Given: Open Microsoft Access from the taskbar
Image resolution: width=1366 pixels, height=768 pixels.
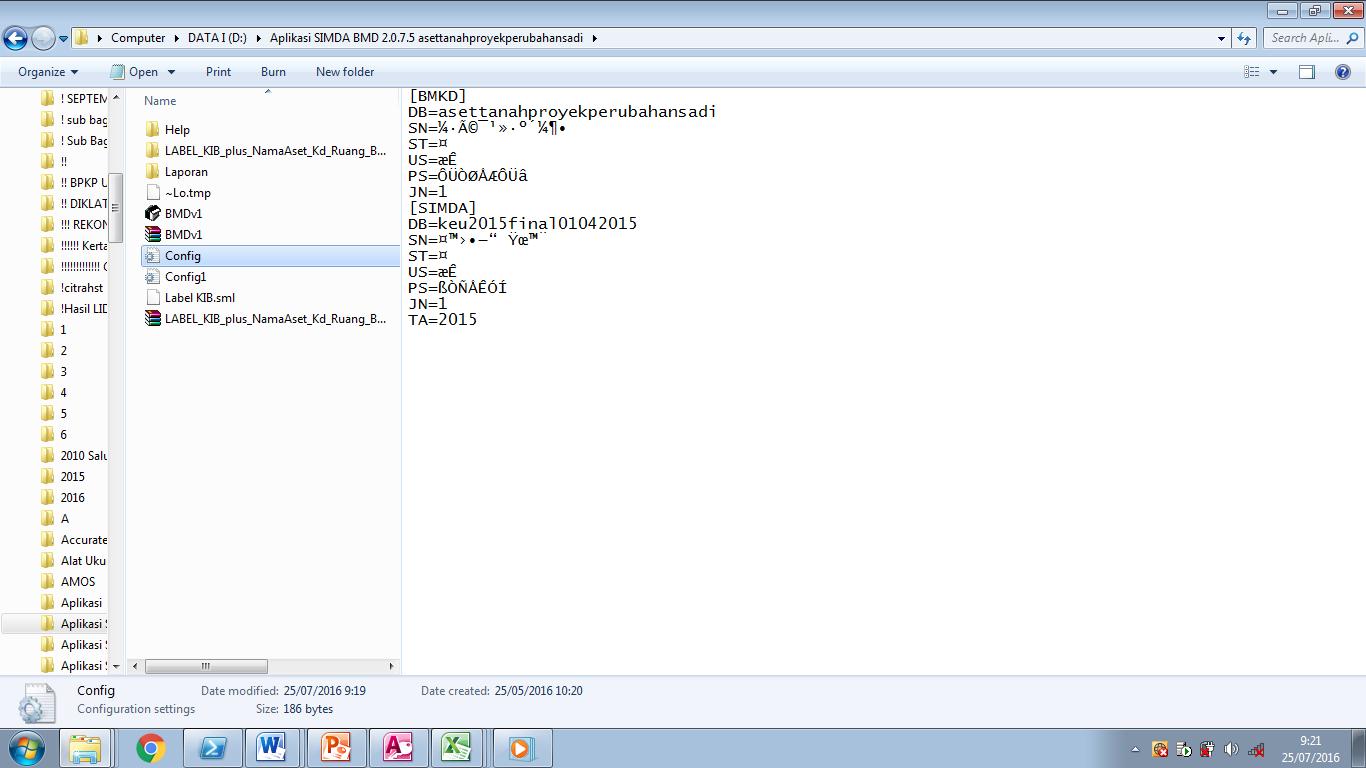Looking at the screenshot, I should tap(396, 748).
